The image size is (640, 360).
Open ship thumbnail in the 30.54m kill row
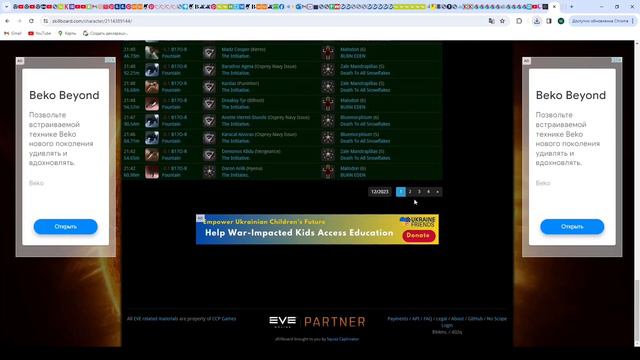(152, 120)
